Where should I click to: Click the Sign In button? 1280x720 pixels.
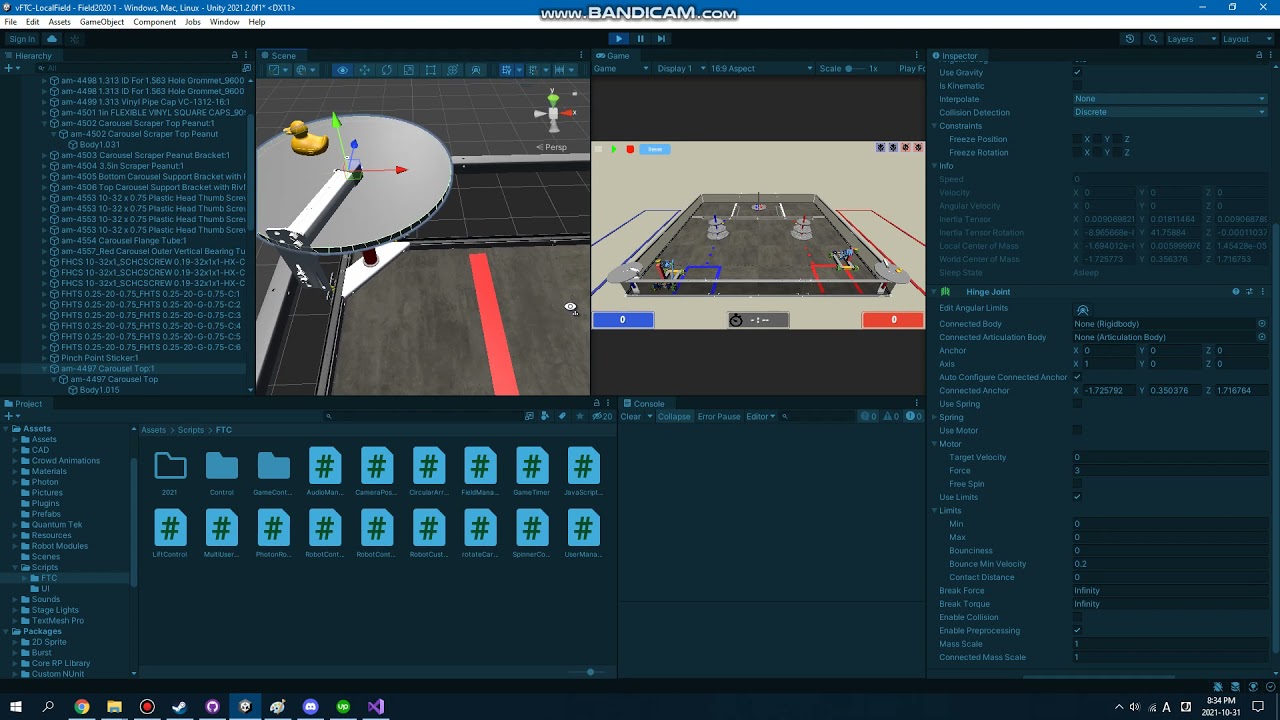(22, 39)
